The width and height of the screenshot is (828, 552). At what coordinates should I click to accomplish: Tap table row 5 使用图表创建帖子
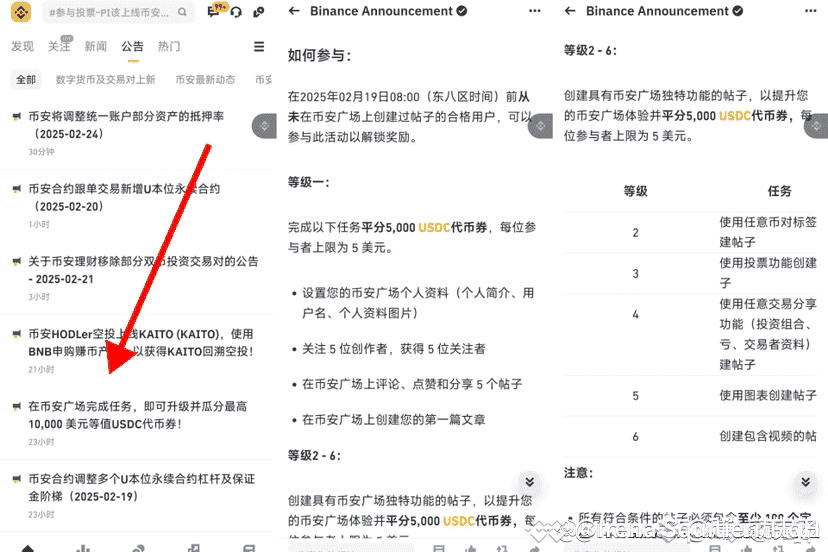[x=691, y=396]
